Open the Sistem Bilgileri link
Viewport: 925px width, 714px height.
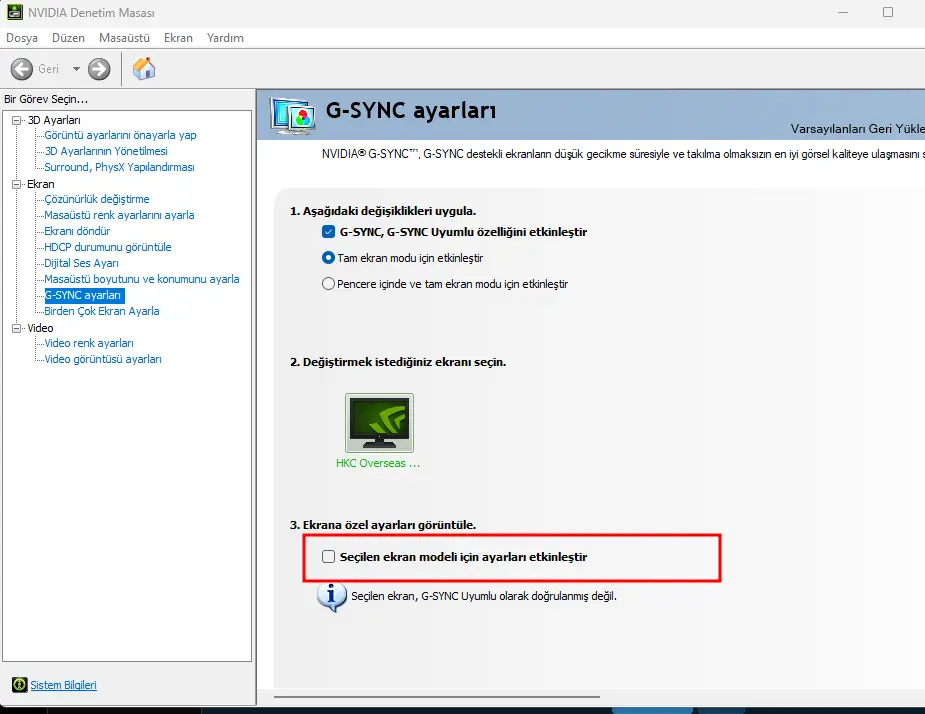63,685
